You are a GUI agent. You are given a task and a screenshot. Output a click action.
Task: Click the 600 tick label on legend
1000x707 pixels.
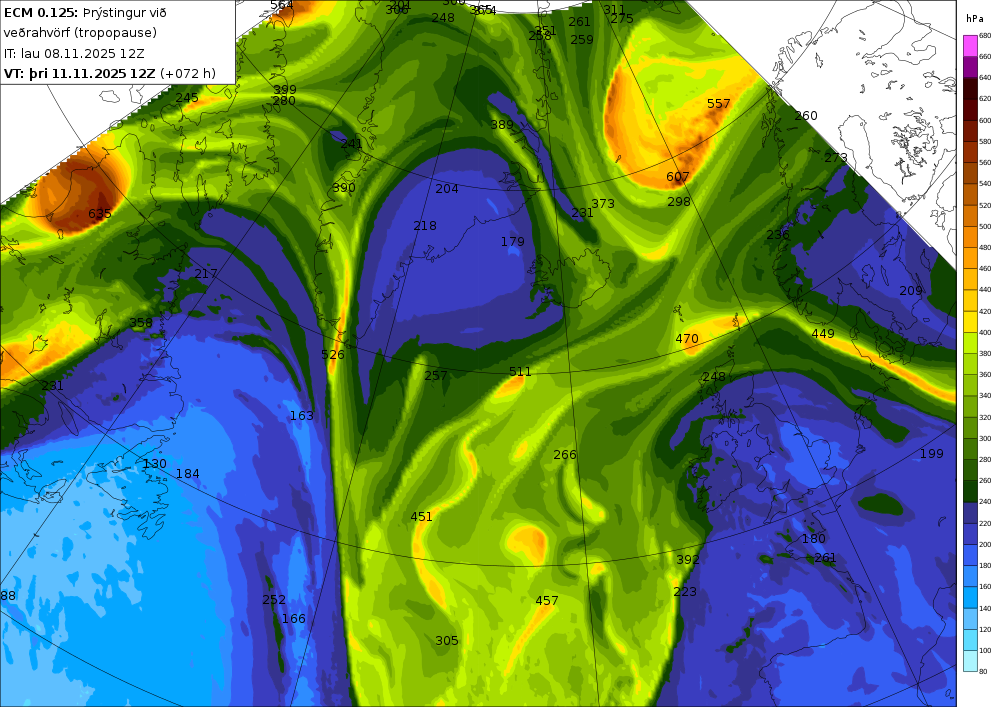pos(985,120)
